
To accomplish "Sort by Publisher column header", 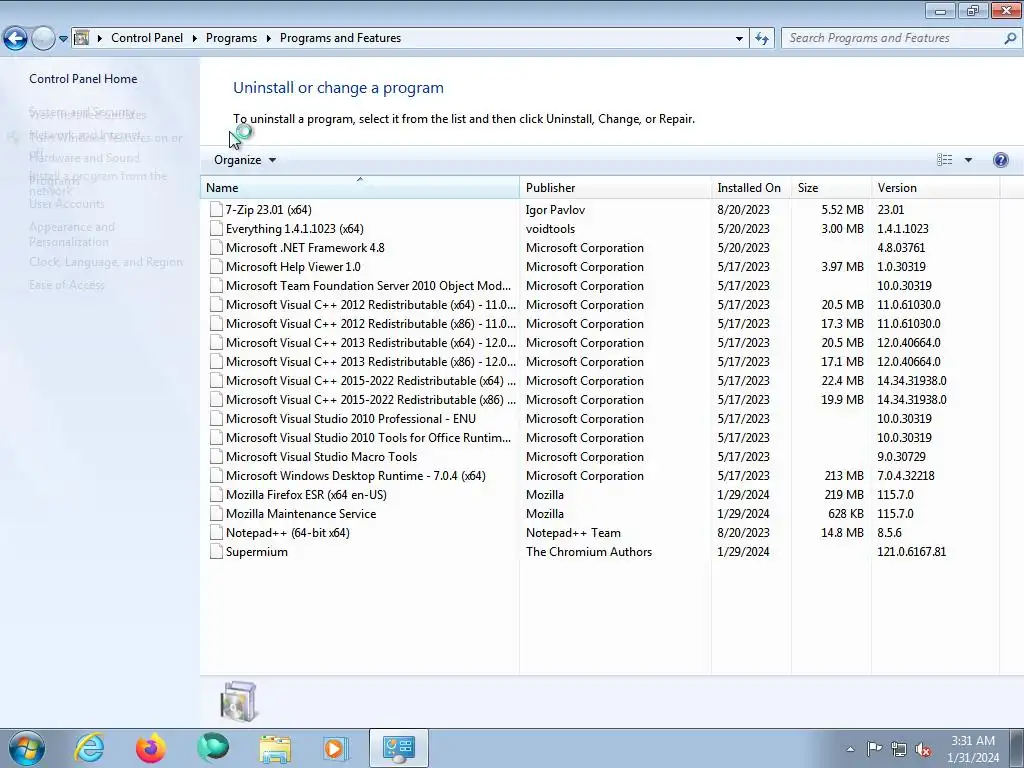I will tap(615, 187).
